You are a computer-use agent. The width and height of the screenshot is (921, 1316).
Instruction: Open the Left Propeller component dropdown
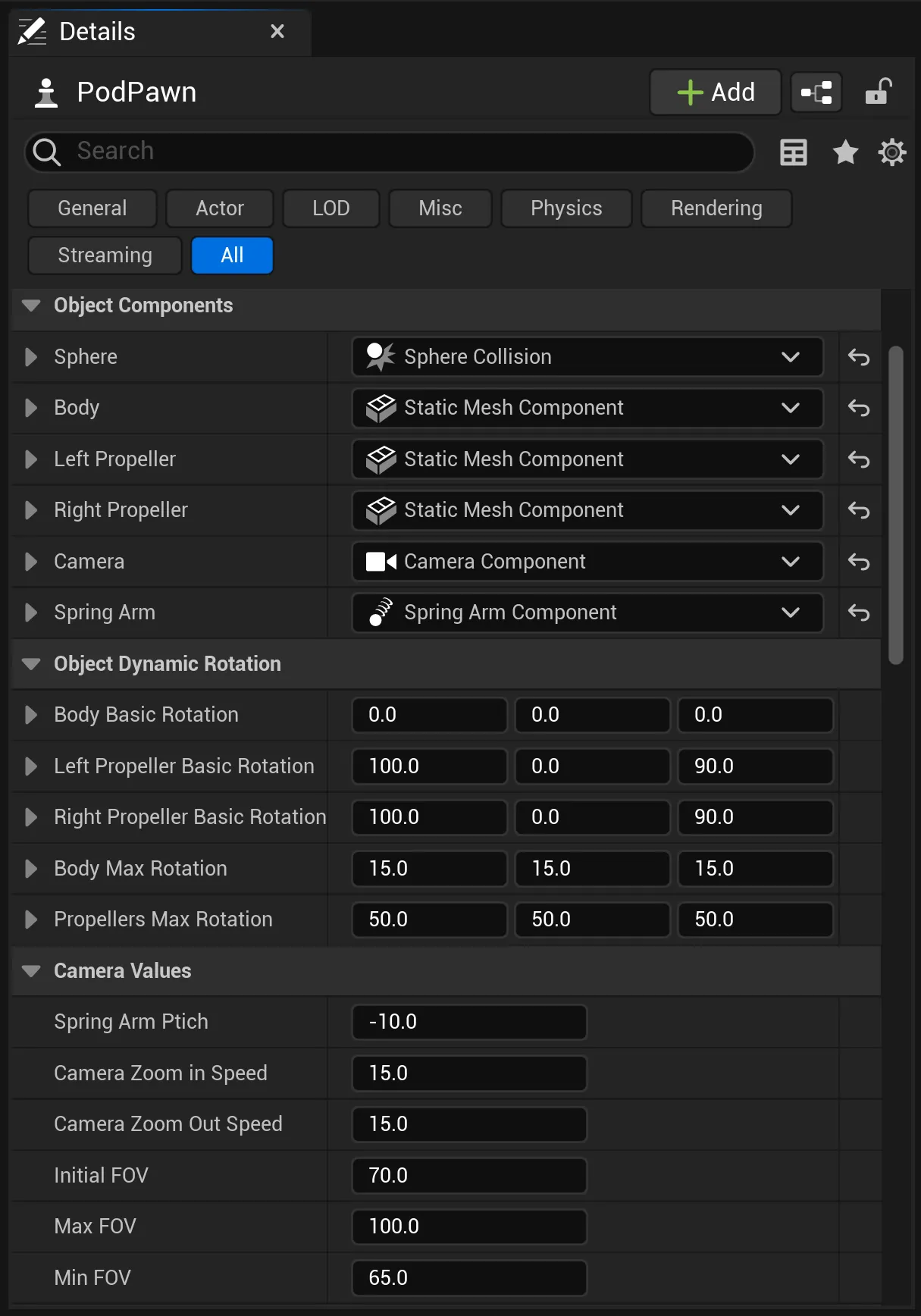coord(587,459)
